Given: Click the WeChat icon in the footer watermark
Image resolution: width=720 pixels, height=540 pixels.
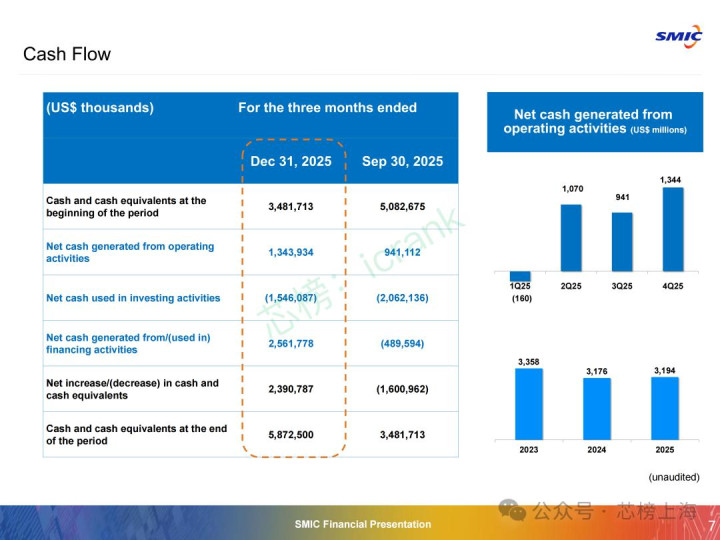Looking at the screenshot, I should [512, 510].
